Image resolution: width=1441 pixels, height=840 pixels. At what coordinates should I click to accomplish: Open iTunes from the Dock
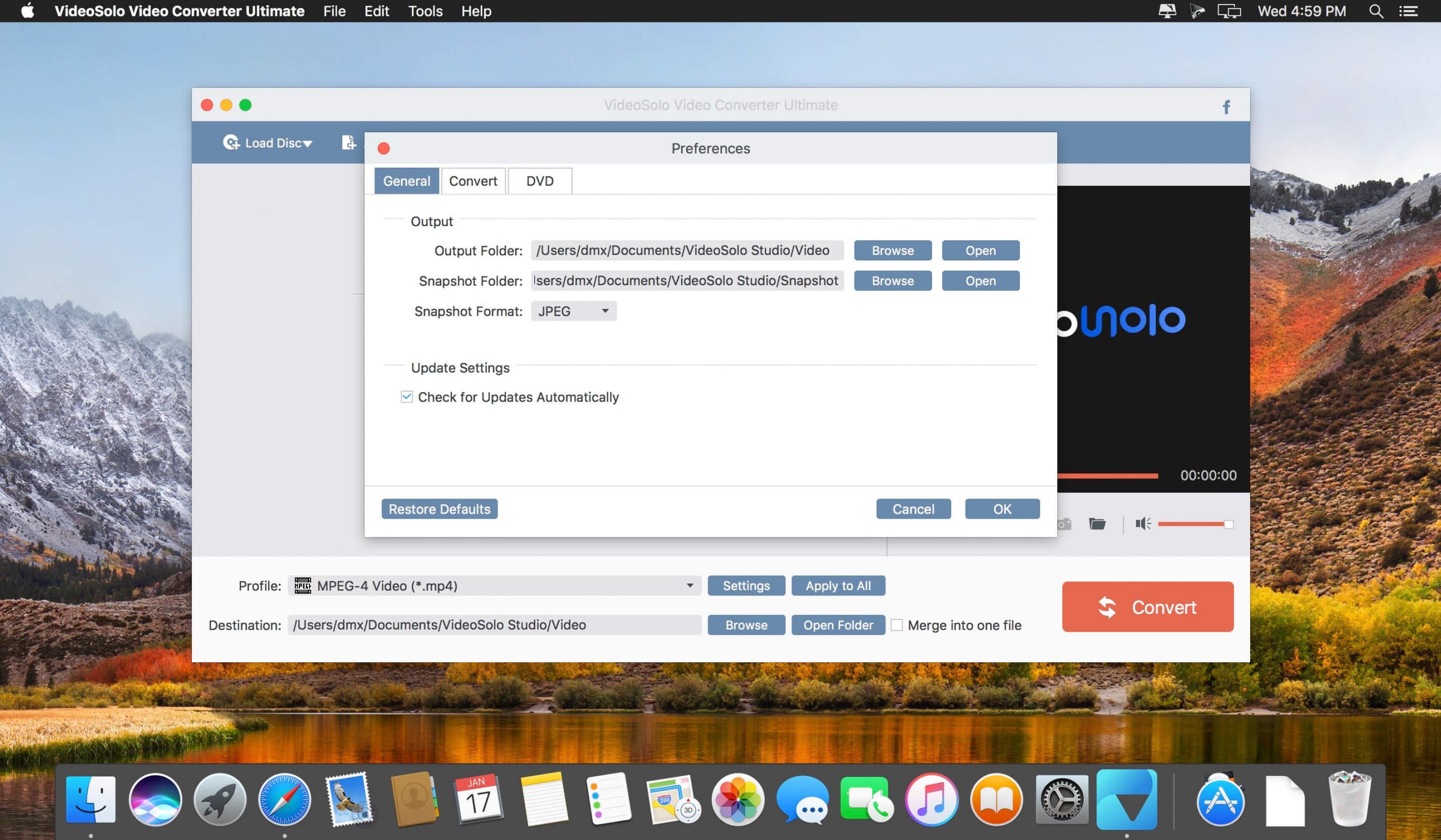point(932,800)
